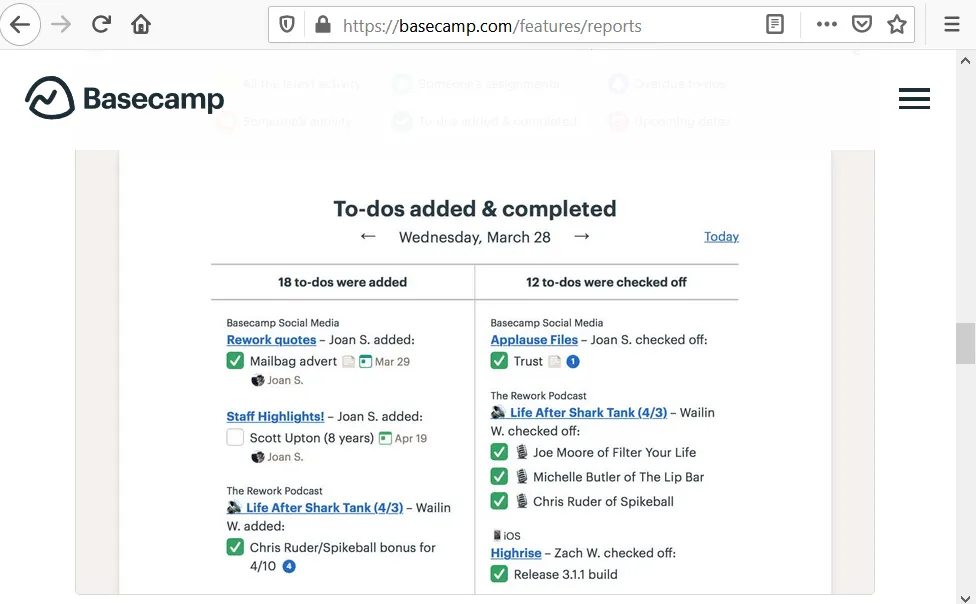Viewport: 976px width, 604px height.
Task: Uncheck the Mailbag advert to-do
Action: 235,361
